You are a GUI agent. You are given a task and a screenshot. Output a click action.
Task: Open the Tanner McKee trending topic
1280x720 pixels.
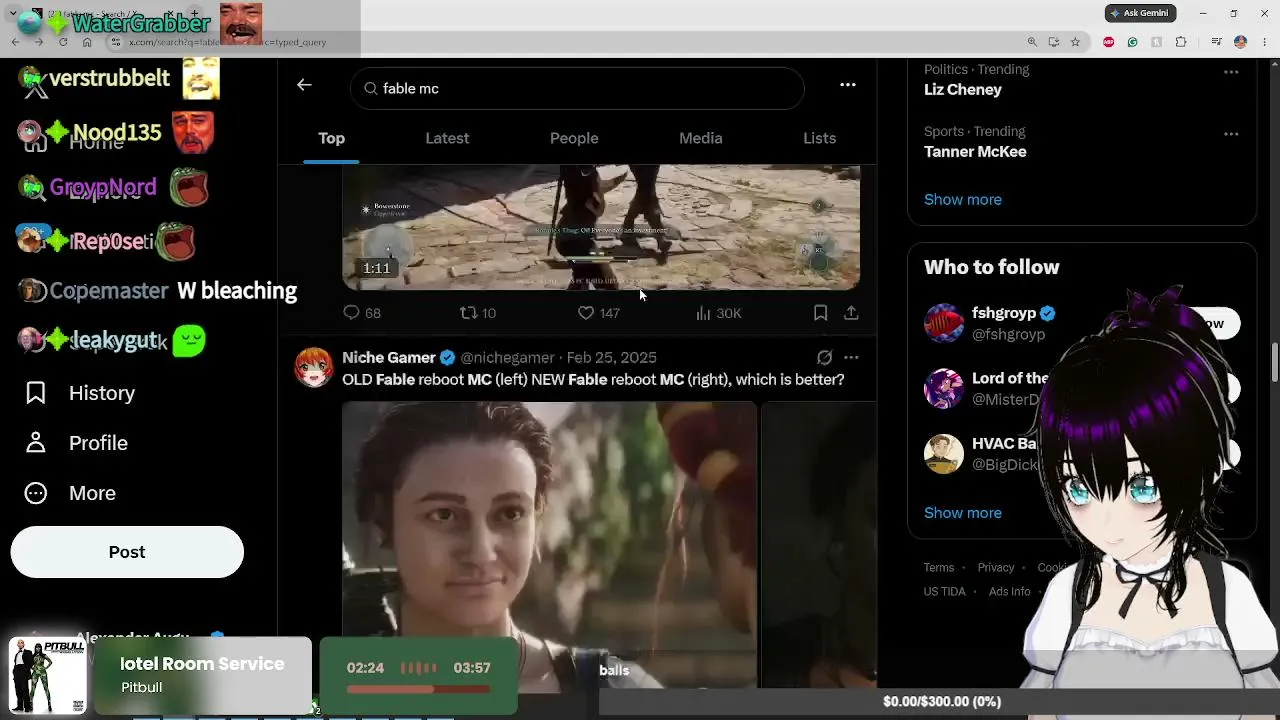point(975,151)
